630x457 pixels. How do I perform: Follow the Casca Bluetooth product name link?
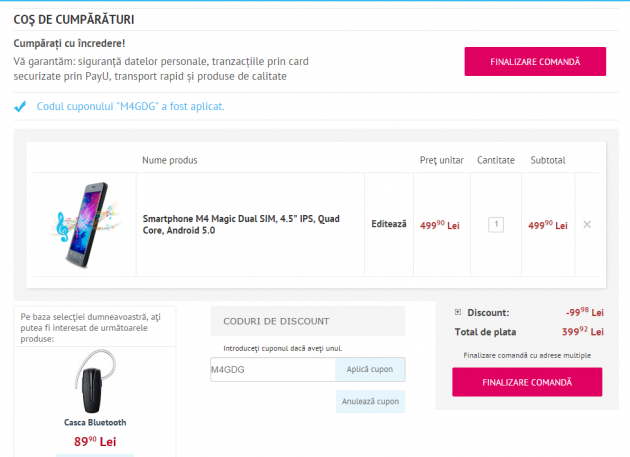[x=95, y=422]
